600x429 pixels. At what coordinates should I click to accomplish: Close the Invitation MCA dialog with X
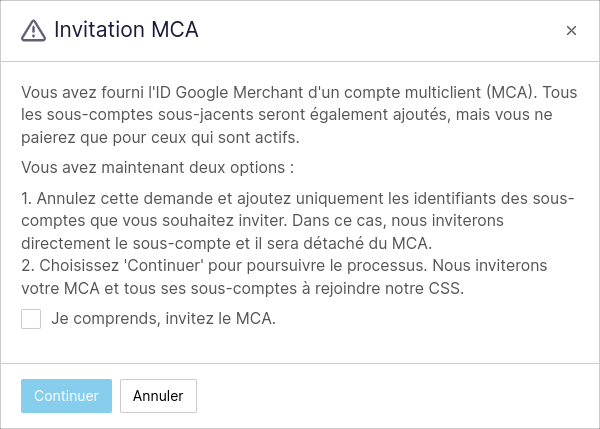point(571,30)
